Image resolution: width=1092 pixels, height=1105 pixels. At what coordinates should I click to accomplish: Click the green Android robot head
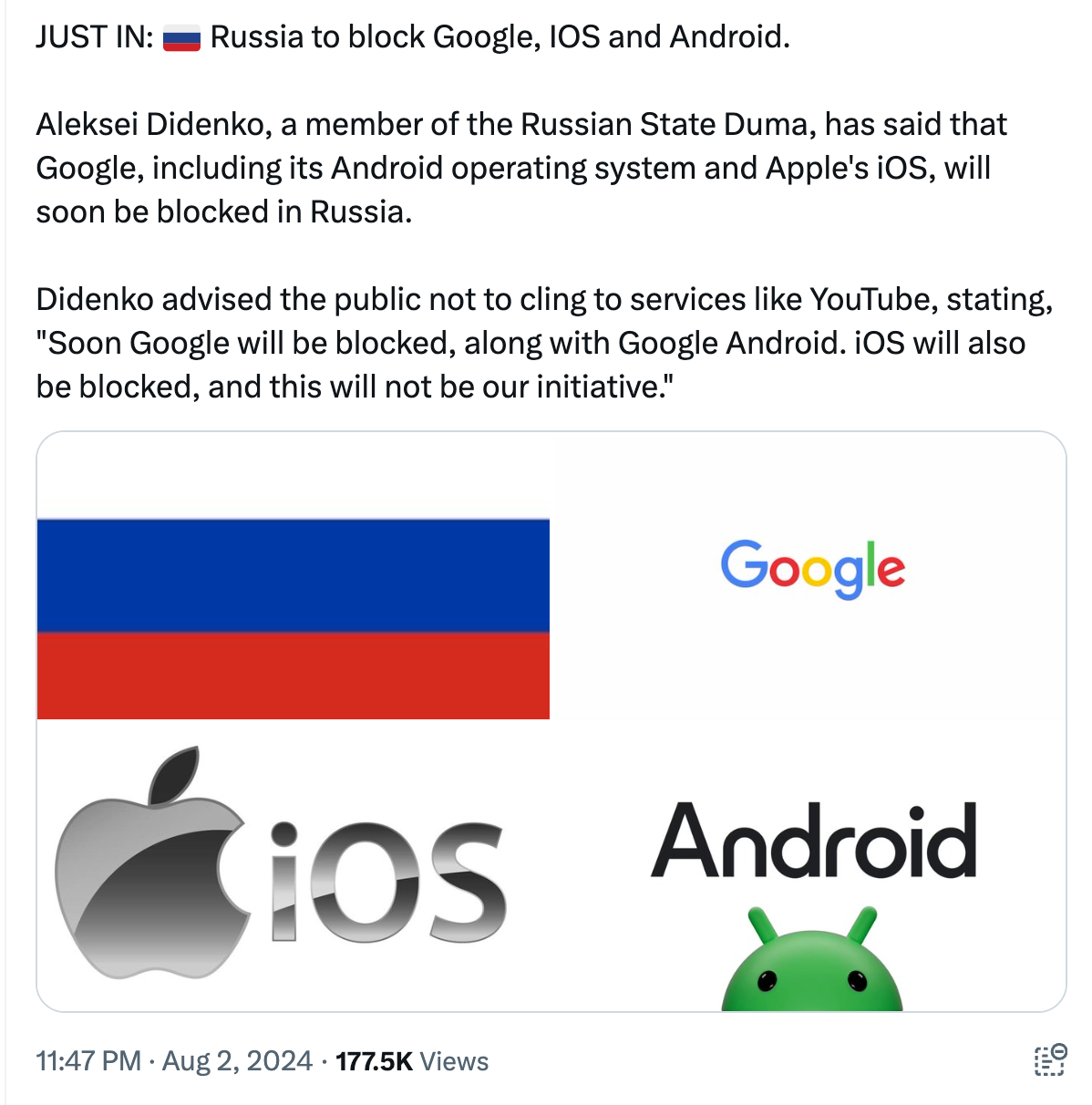click(x=811, y=964)
